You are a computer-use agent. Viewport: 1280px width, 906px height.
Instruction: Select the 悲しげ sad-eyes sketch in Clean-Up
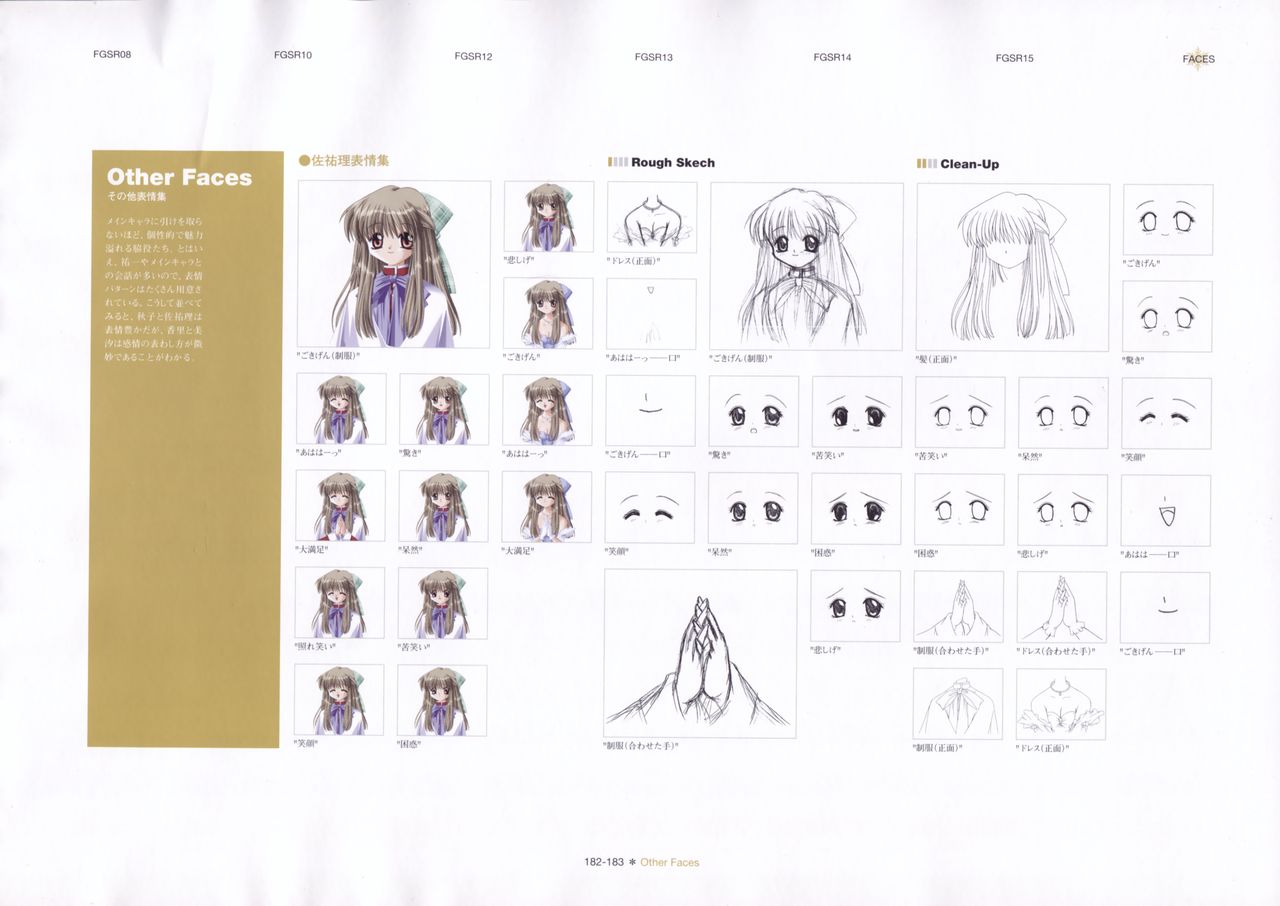tap(1062, 508)
